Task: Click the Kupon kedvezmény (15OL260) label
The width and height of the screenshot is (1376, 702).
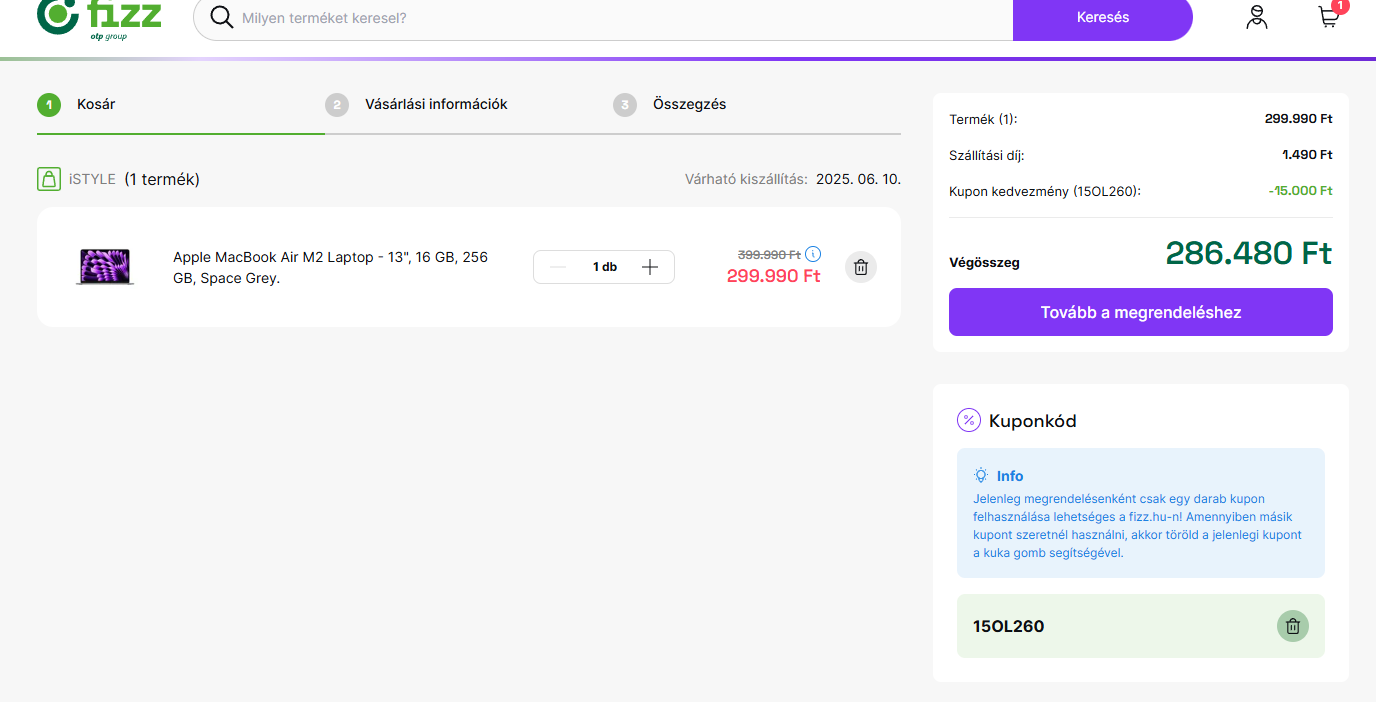Action: tap(1045, 191)
